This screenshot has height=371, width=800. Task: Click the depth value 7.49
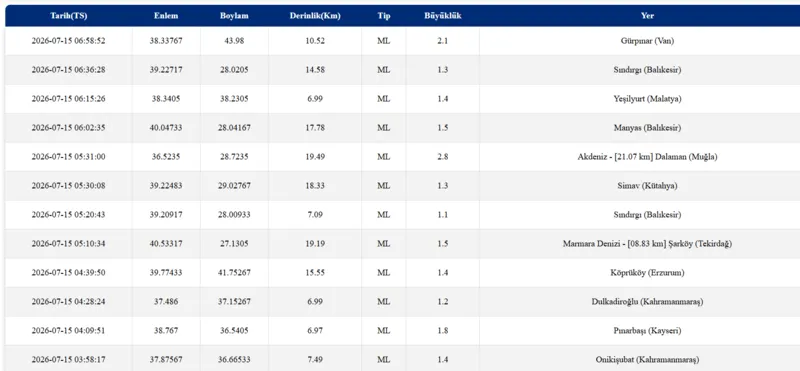point(315,360)
